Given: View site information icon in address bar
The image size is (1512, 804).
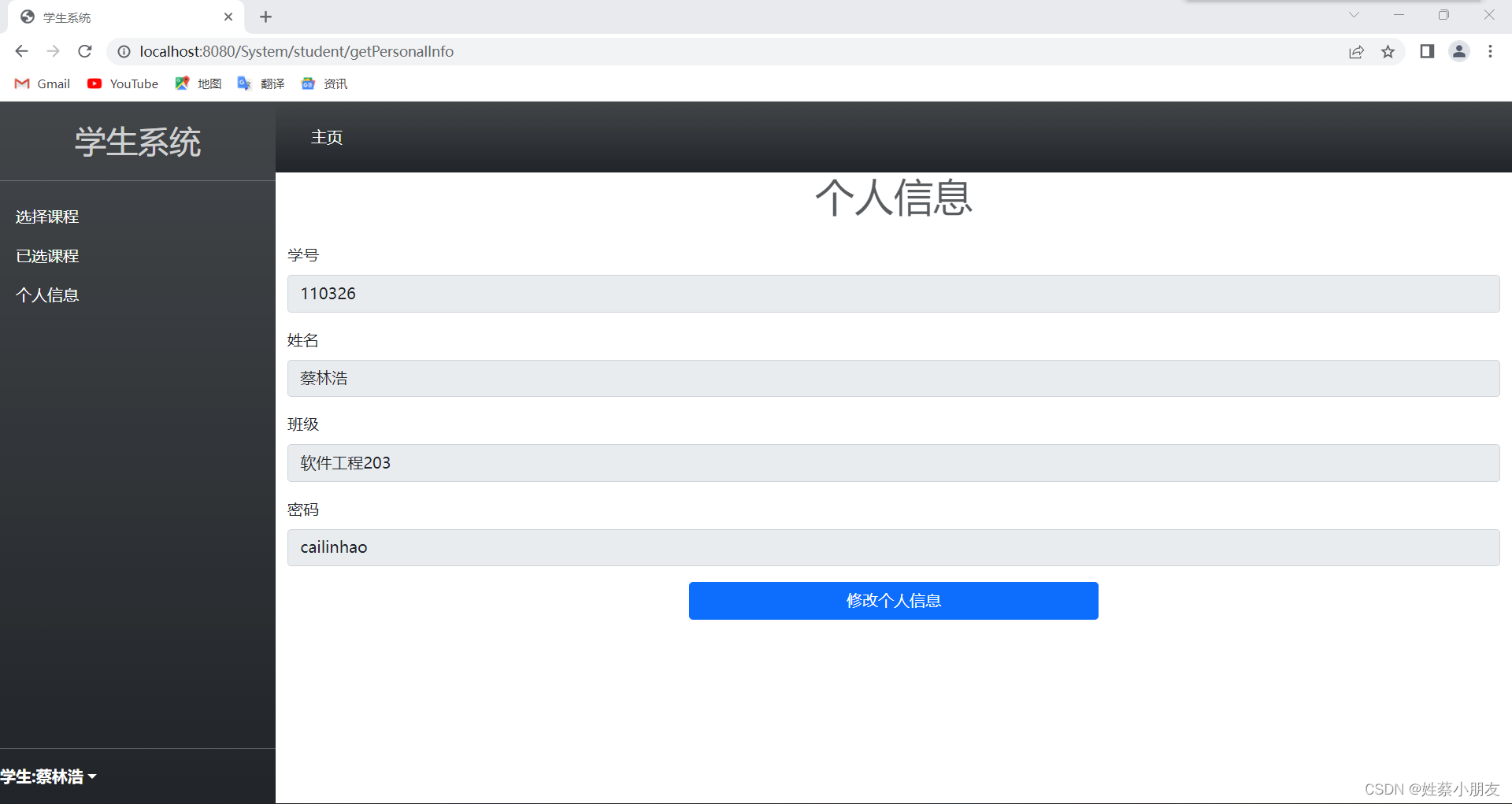Looking at the screenshot, I should pyautogui.click(x=124, y=51).
